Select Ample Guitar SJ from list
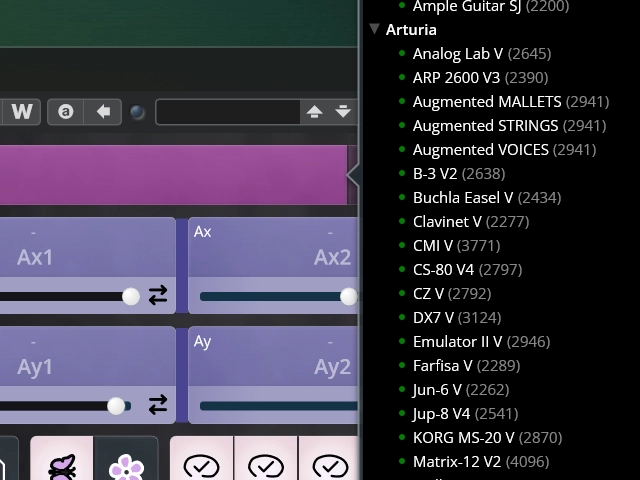Image resolution: width=640 pixels, height=480 pixels. pos(491,6)
